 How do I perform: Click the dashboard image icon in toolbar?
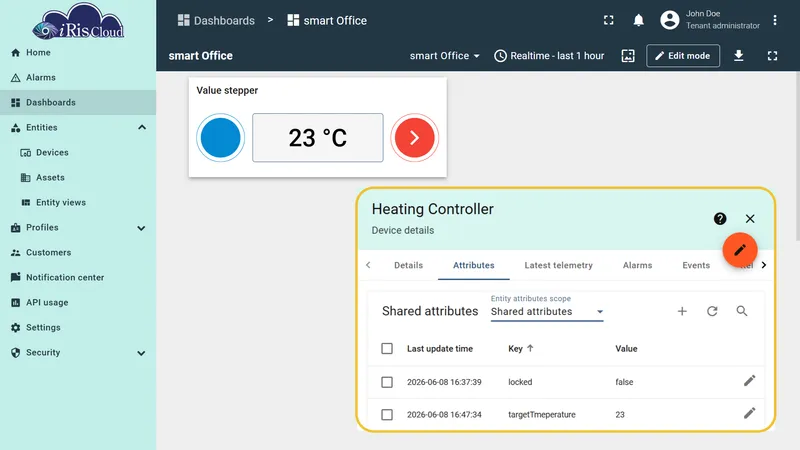(628, 56)
